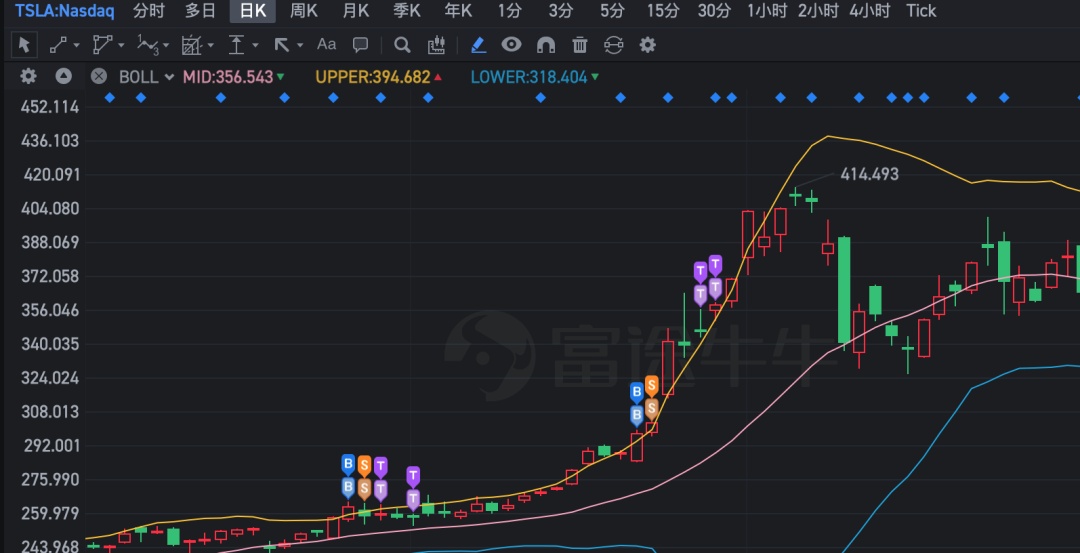The height and width of the screenshot is (553, 1080).
Task: Delete drawings with the trash can icon
Action: (579, 45)
